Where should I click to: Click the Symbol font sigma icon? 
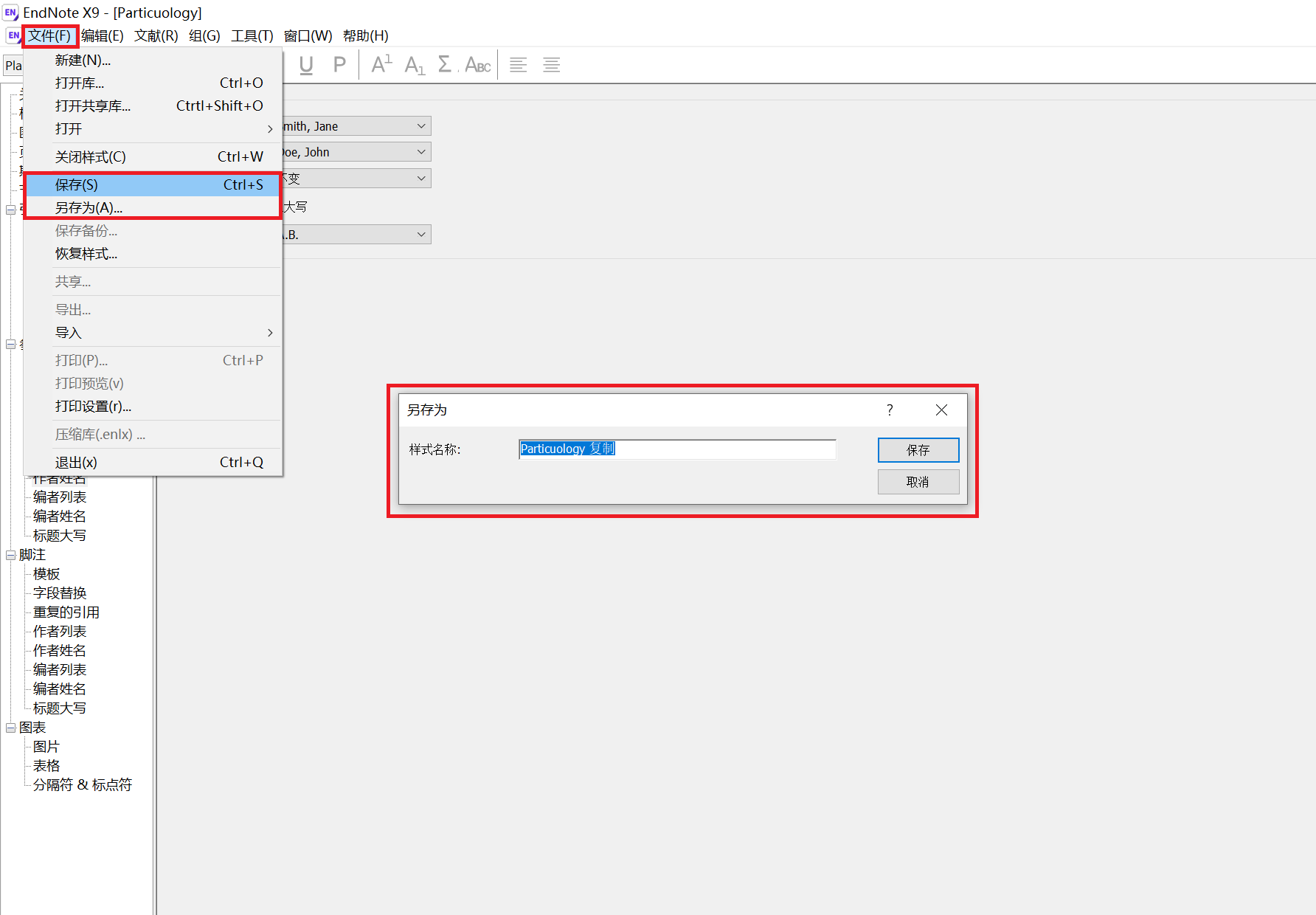(445, 65)
